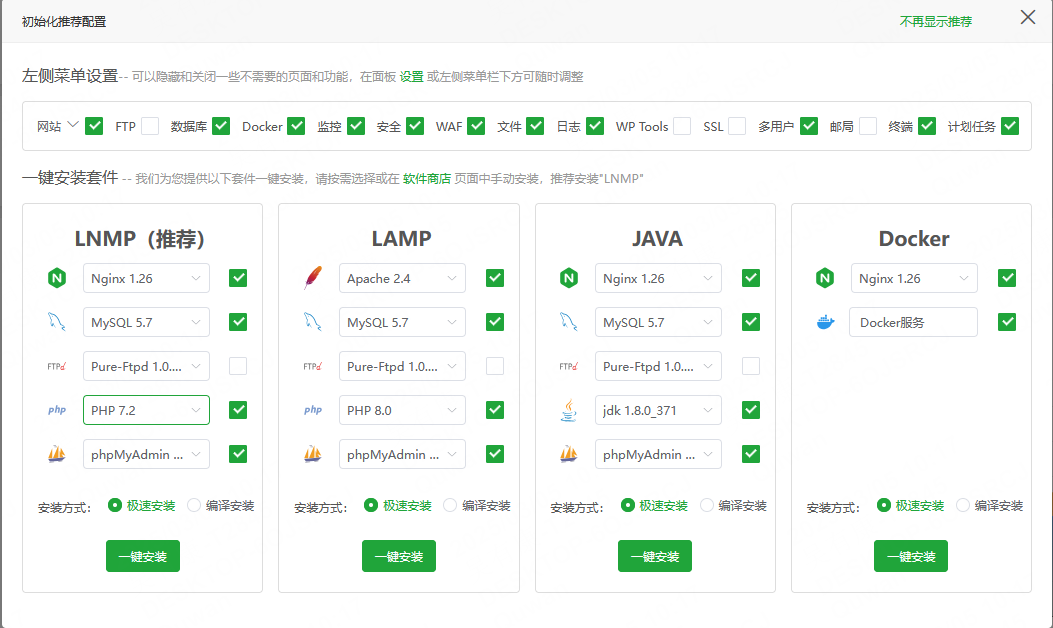Click the Docker服务 input field

point(913,322)
